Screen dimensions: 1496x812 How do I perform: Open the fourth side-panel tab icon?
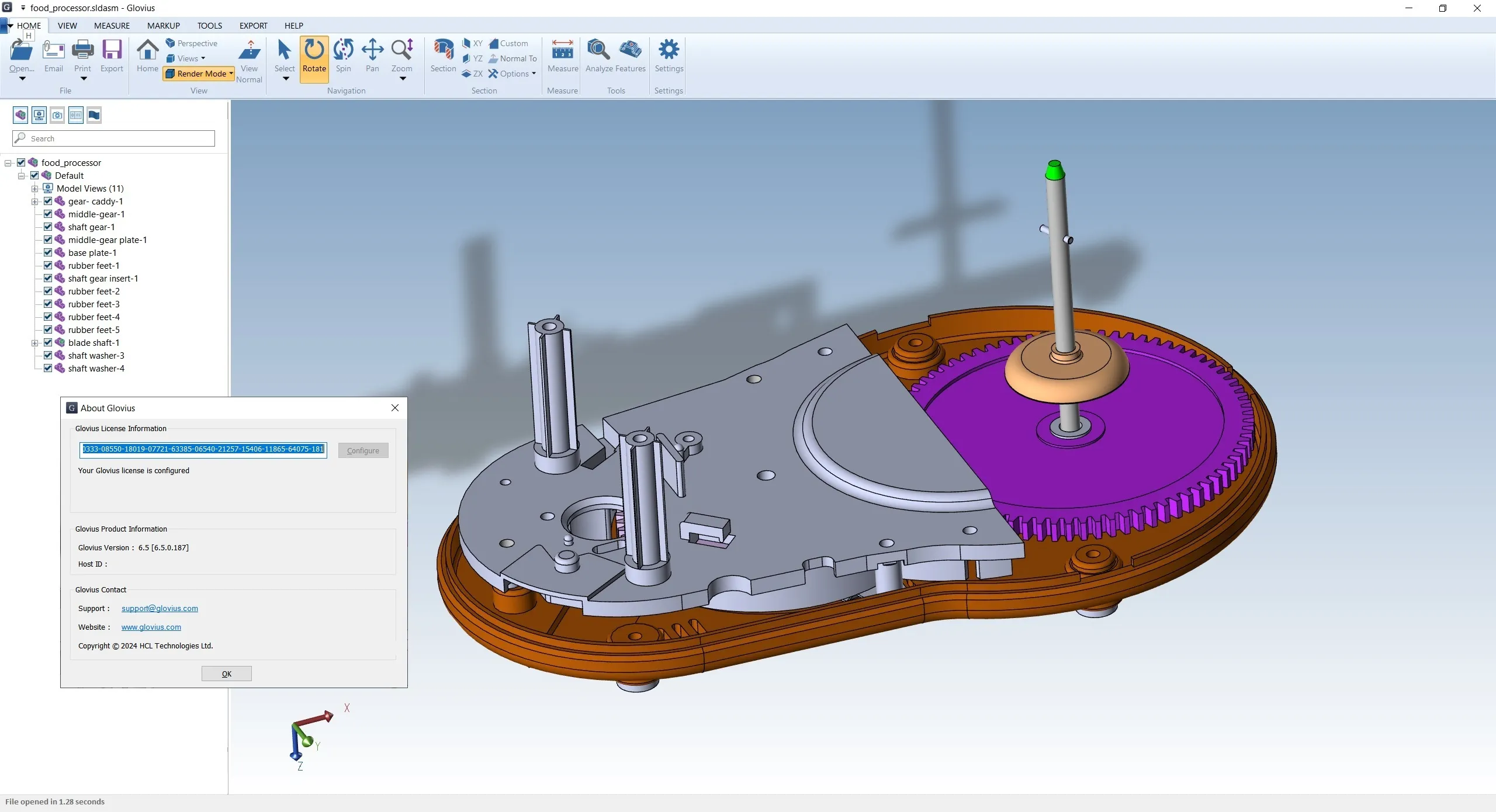pos(76,115)
